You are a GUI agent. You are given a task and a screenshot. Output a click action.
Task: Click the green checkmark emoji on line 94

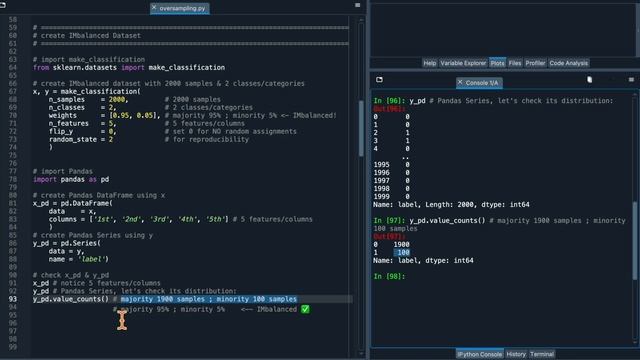305,309
